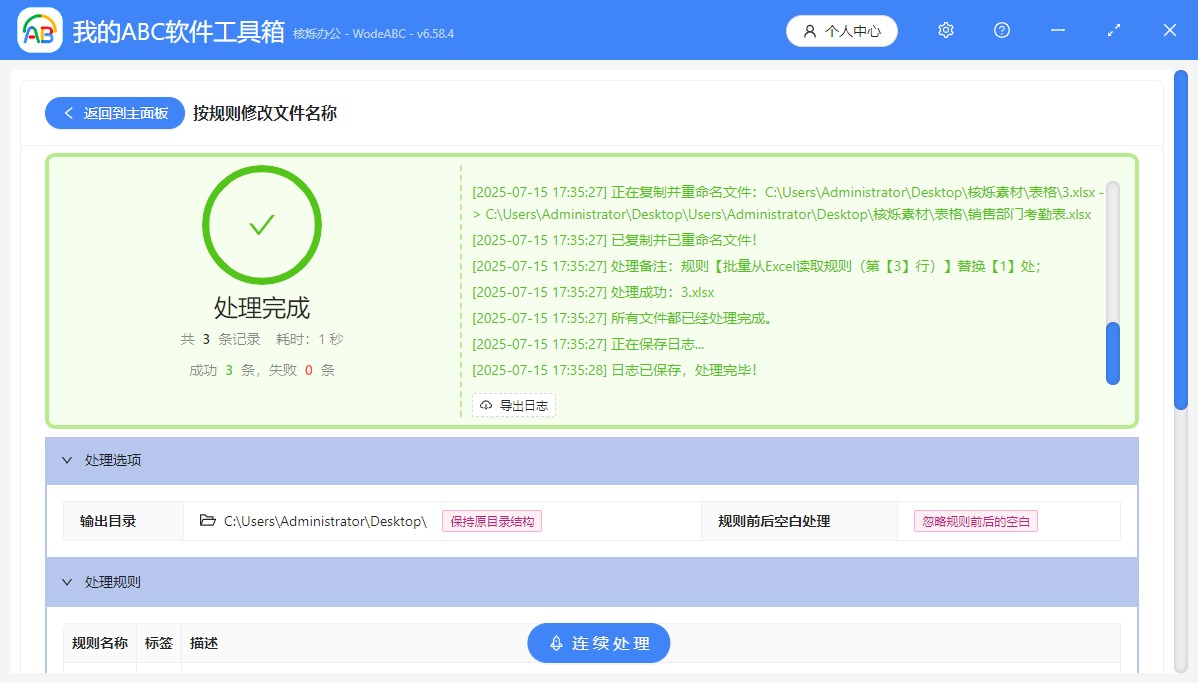Click the 标签 column header
The height and width of the screenshot is (683, 1198).
(x=158, y=643)
